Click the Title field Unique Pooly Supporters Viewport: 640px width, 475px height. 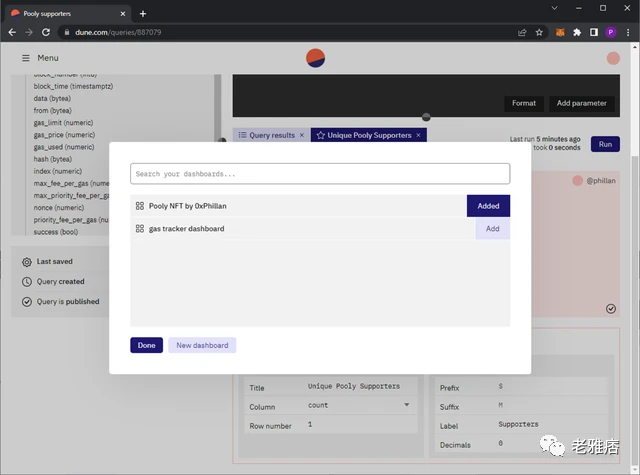tap(353, 386)
